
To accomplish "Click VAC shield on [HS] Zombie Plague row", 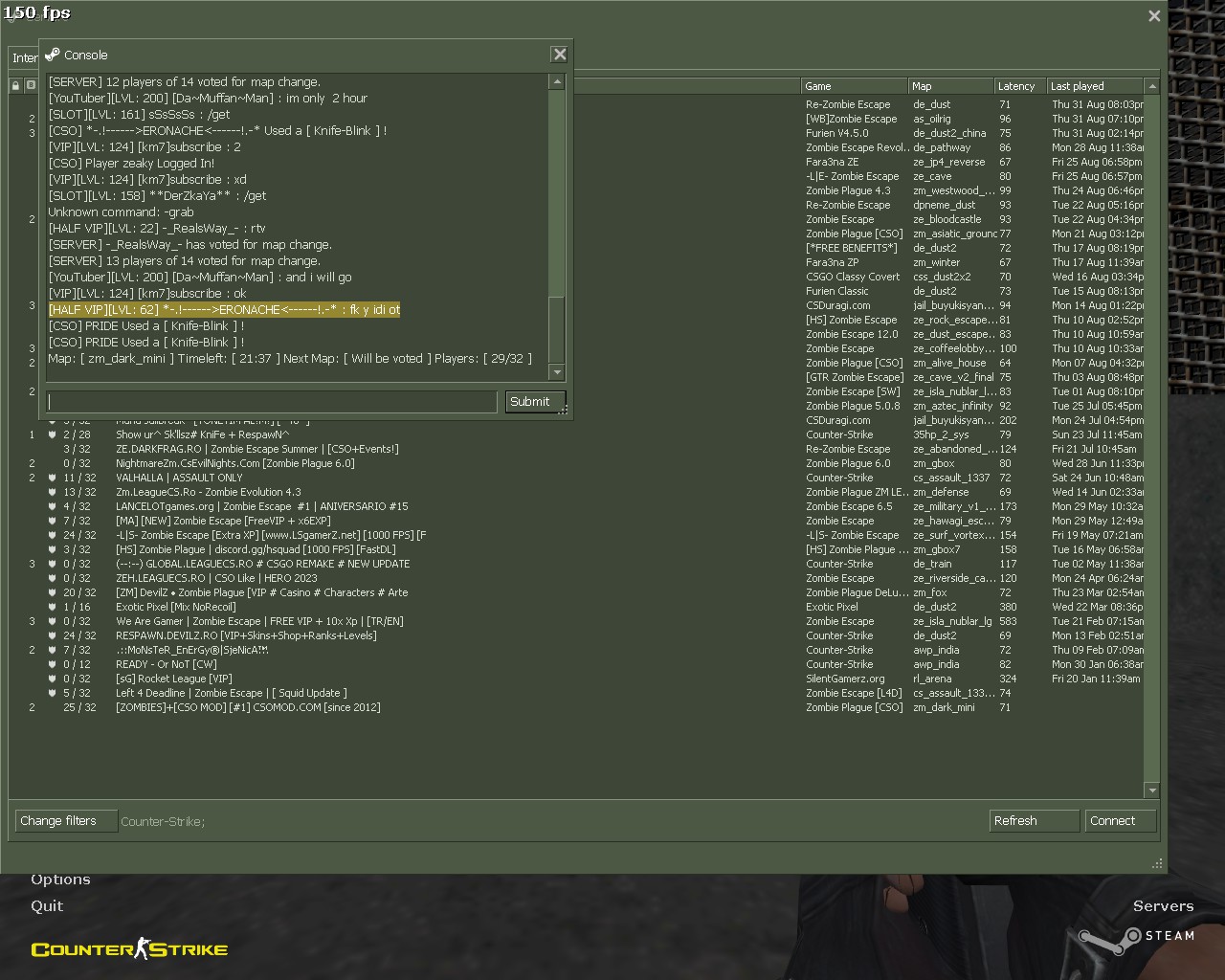I will 52,549.
